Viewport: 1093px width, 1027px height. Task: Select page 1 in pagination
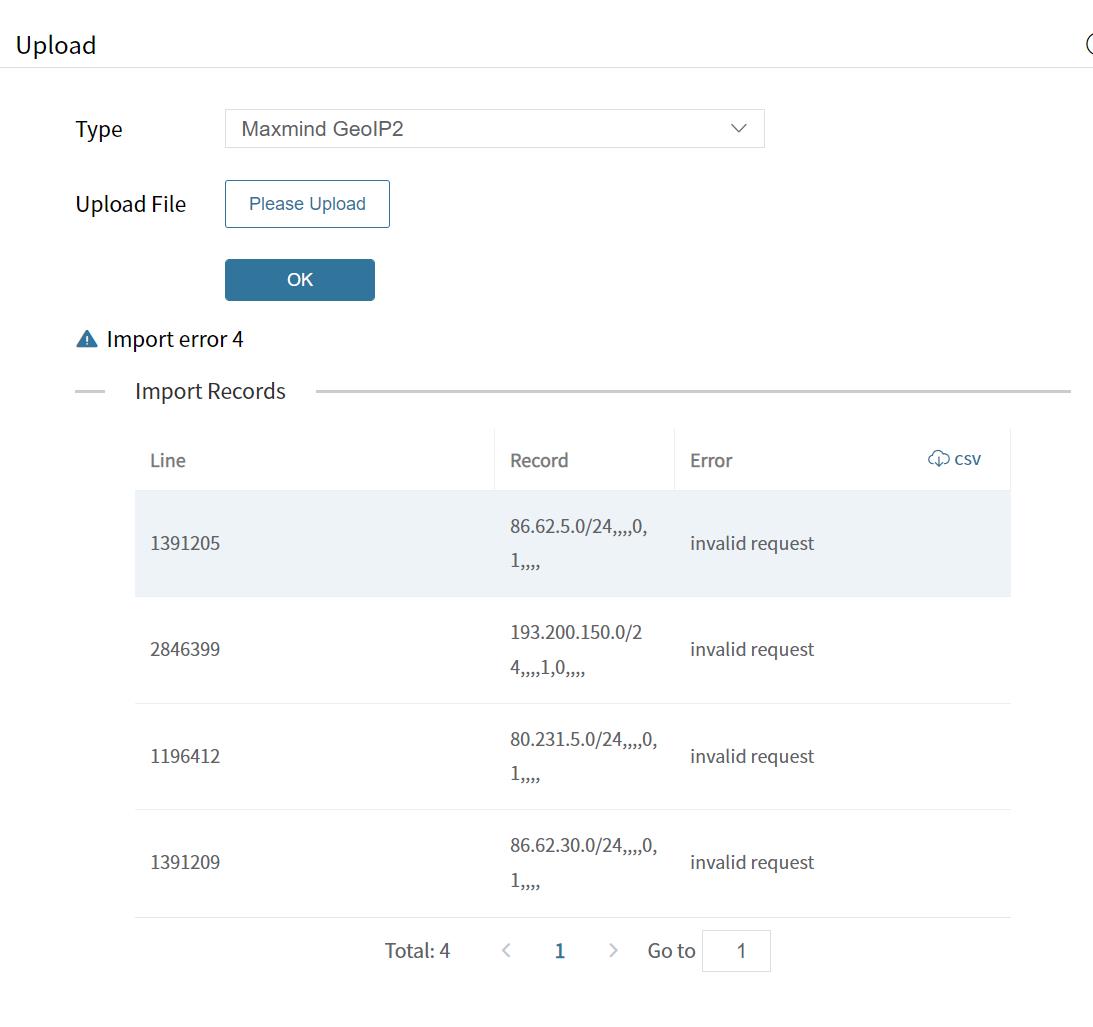(x=560, y=950)
